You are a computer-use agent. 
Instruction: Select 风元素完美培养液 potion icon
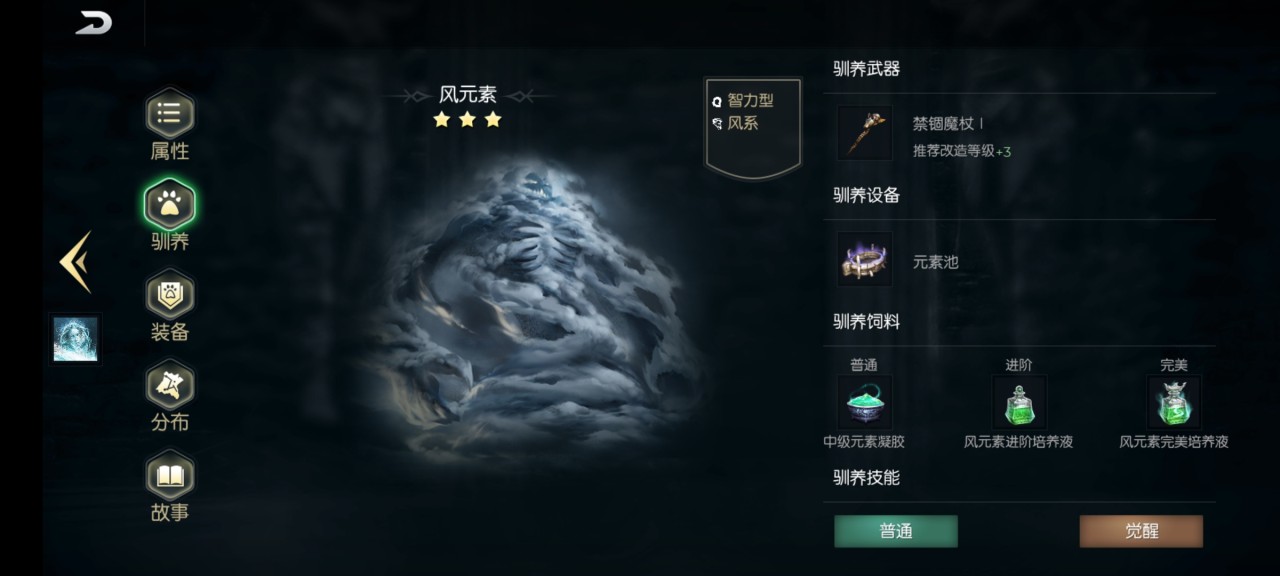coord(1174,402)
